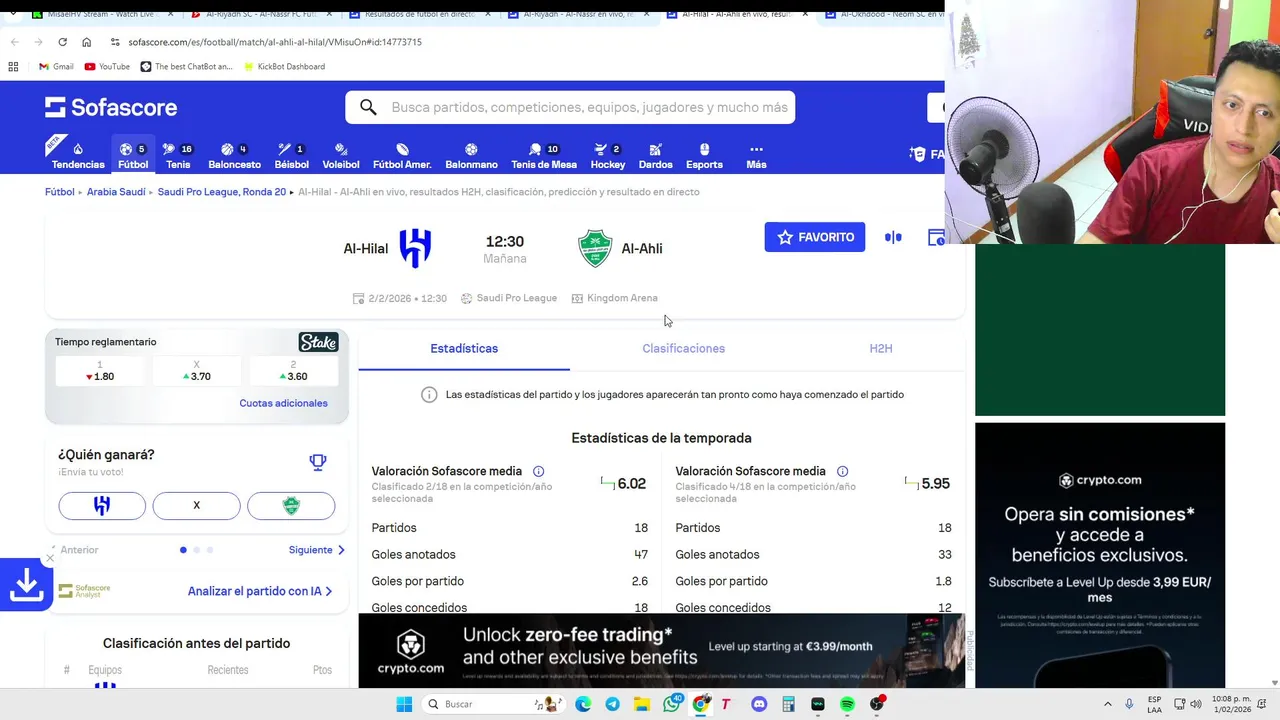Open the Windows Start menu
1280x720 pixels.
[404, 704]
